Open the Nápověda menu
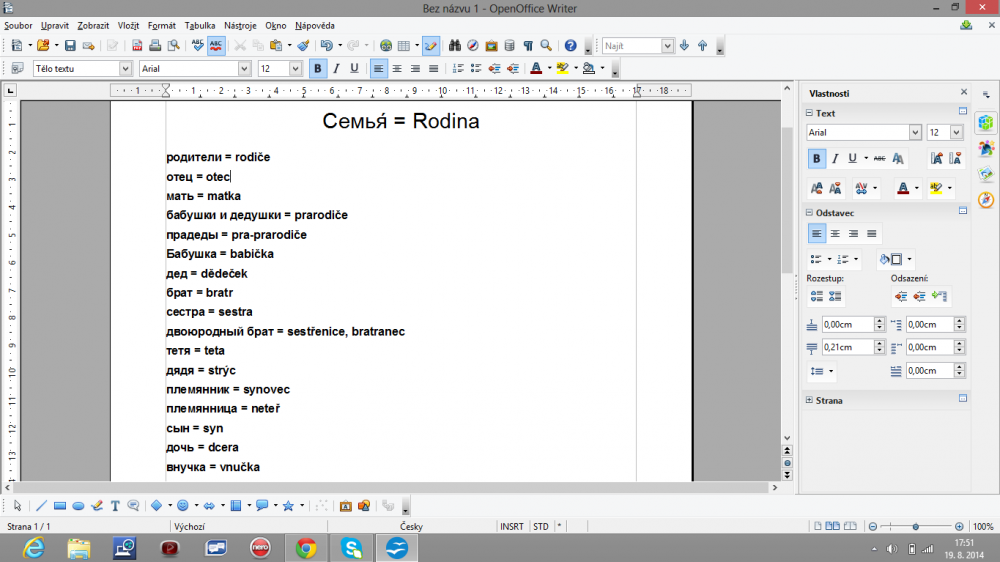Viewport: 1000px width, 562px height. pyautogui.click(x=314, y=26)
